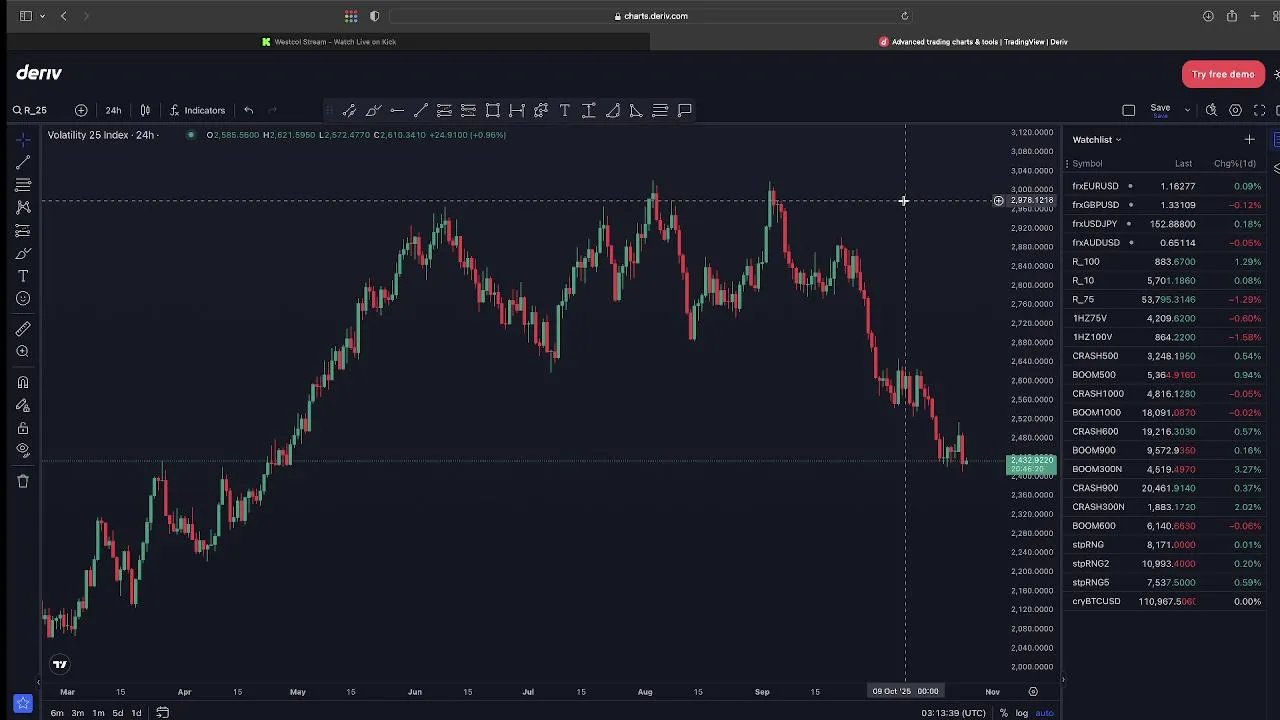Toggle log scale mode
This screenshot has height=720, width=1280.
[1022, 713]
